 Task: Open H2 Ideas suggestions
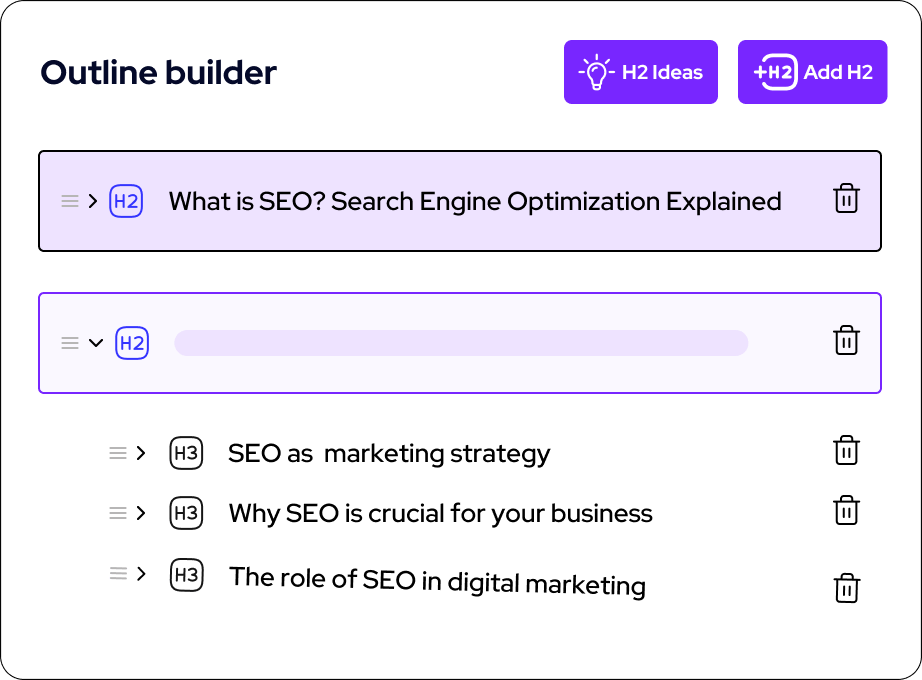(641, 72)
